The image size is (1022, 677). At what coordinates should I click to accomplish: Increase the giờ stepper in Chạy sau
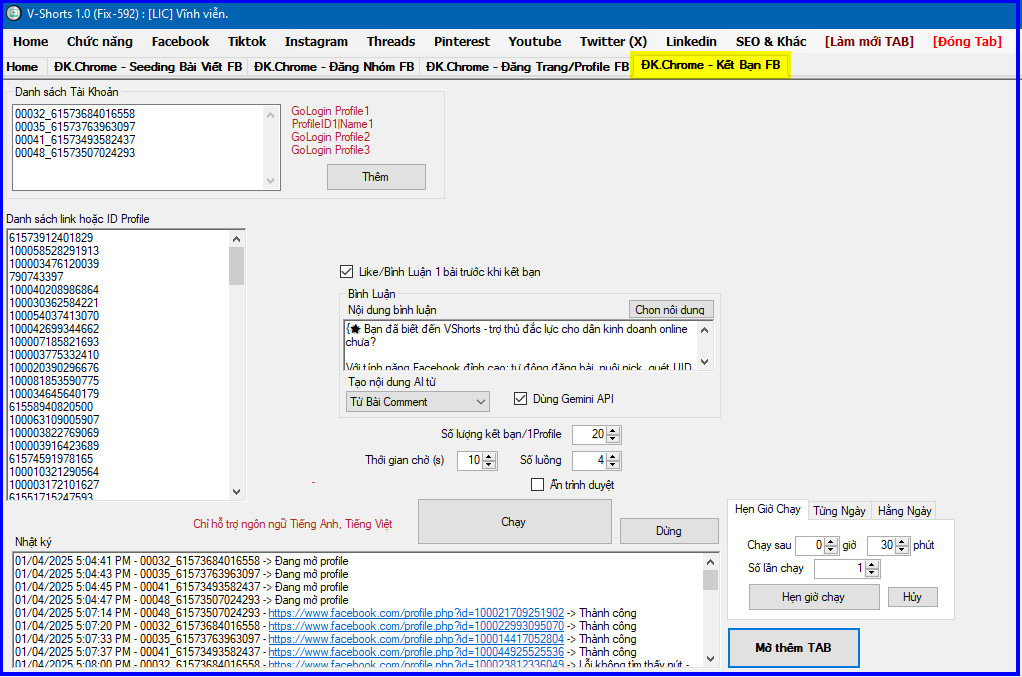[x=830, y=541]
